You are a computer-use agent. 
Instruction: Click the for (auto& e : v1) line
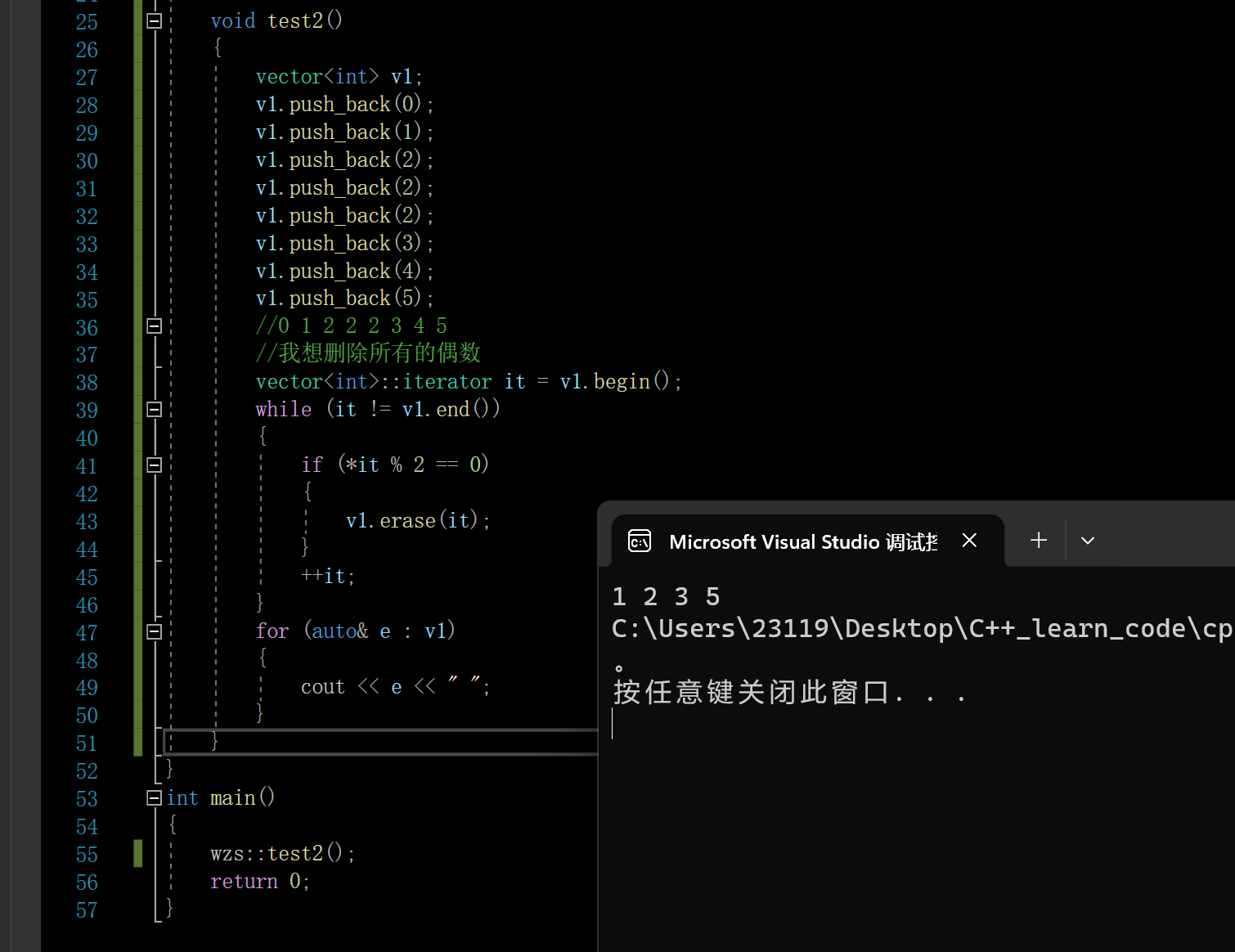[356, 631]
